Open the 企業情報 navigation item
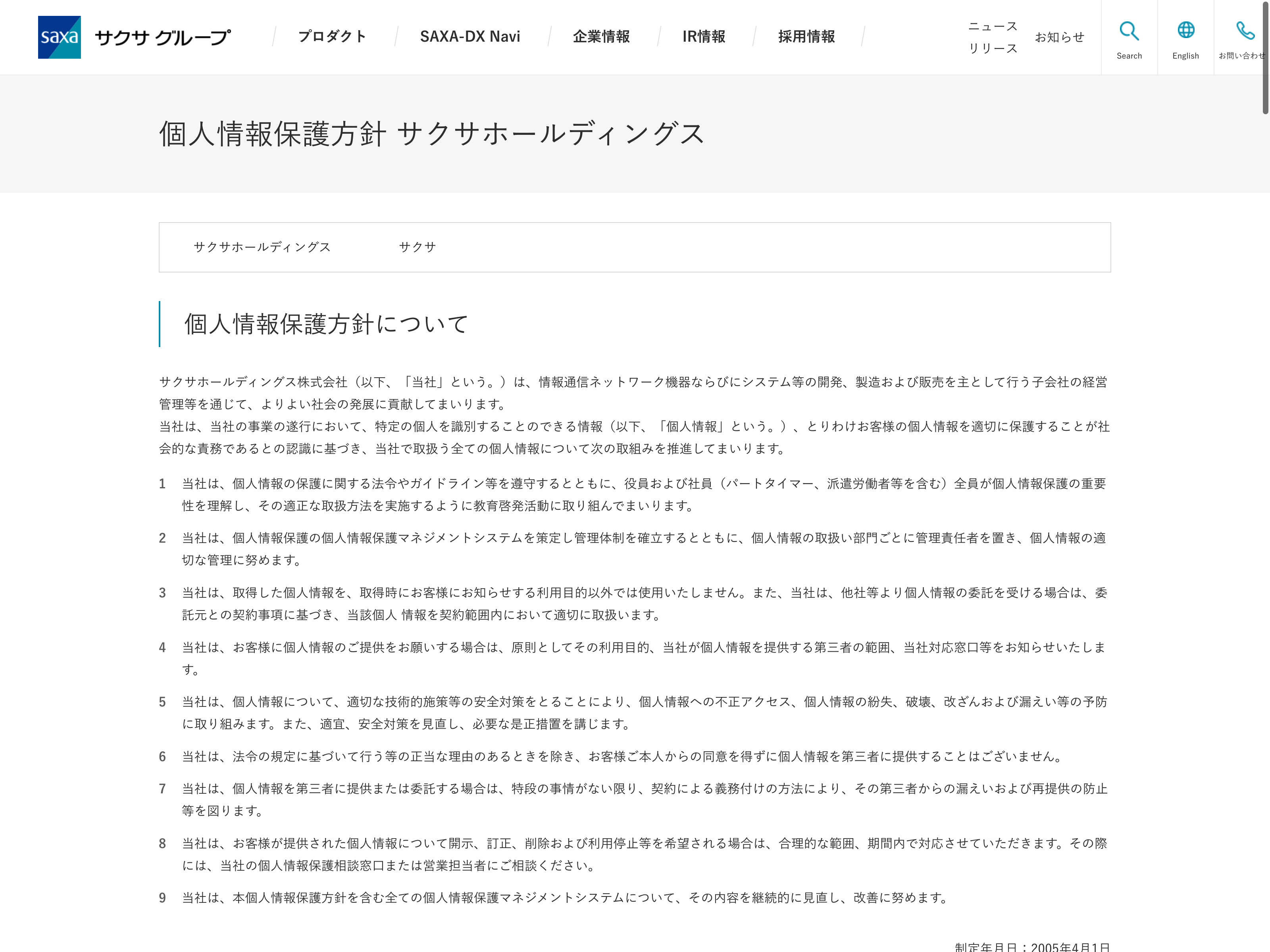 [601, 37]
